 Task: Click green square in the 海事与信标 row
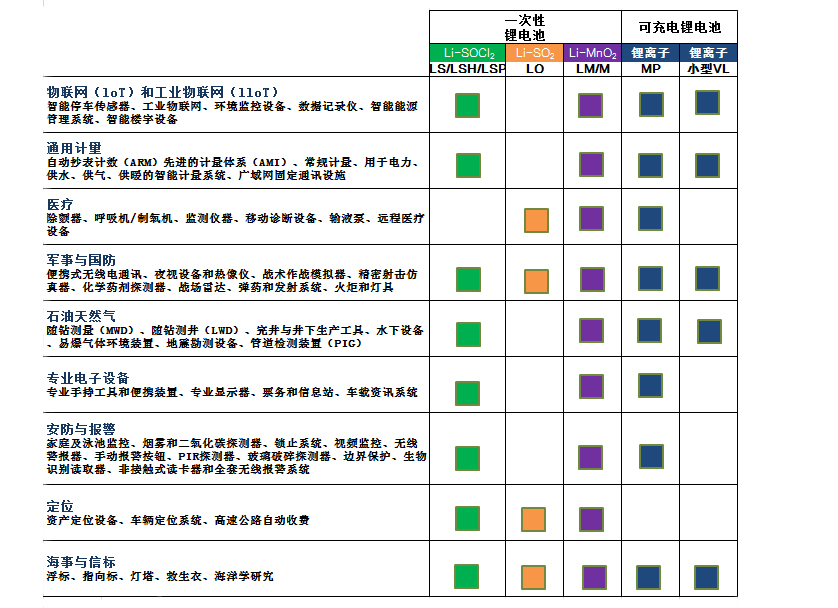[467, 576]
